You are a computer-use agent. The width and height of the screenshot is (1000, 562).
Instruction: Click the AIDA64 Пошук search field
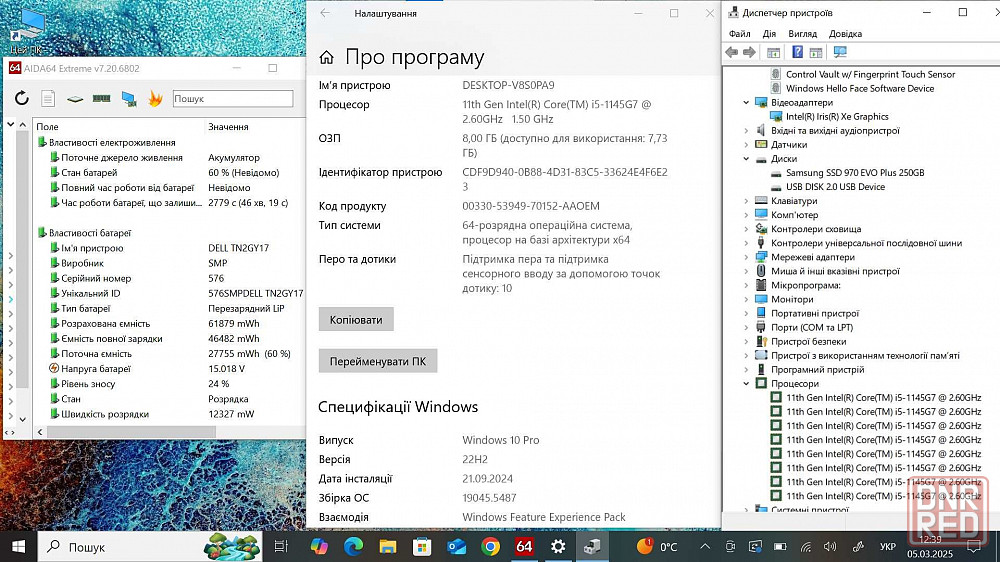233,98
